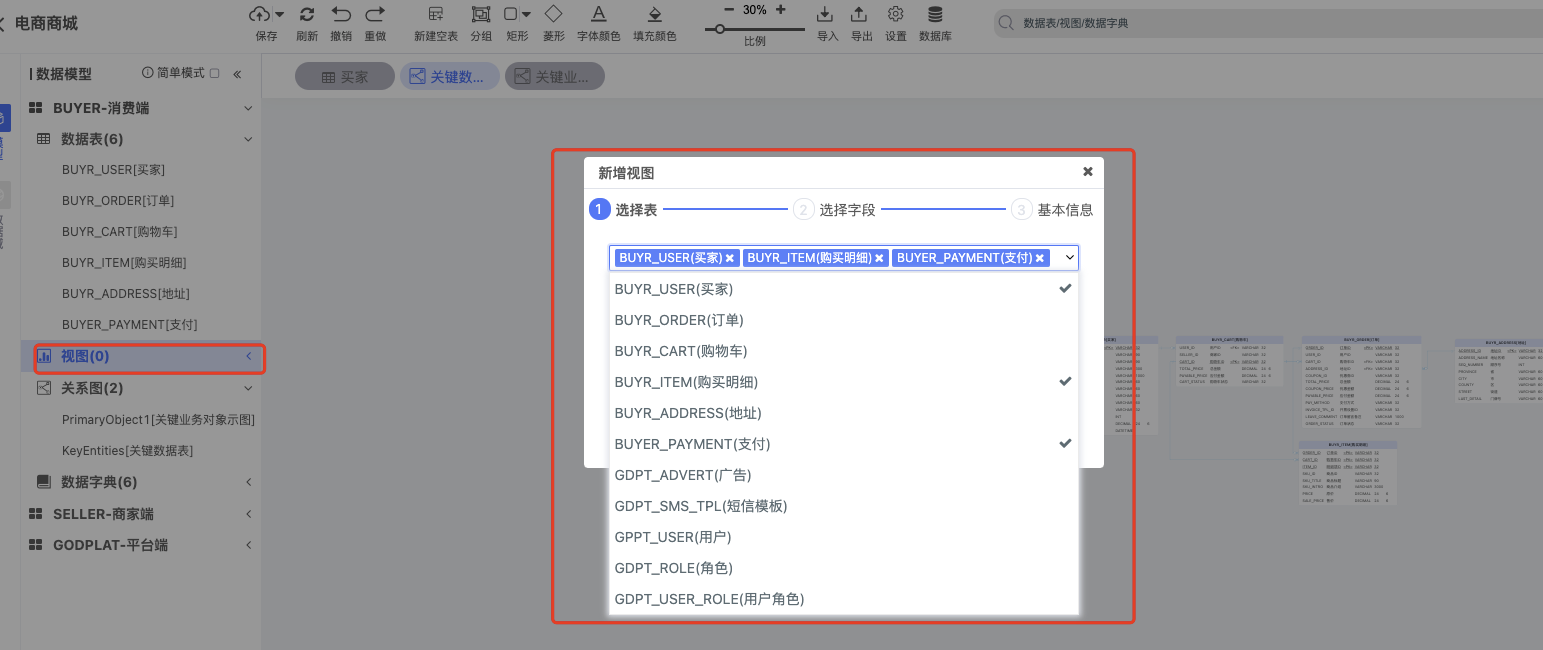Viewport: 1543px width, 650px height.
Task: Switch to the 买家 tab
Action: pos(344,77)
